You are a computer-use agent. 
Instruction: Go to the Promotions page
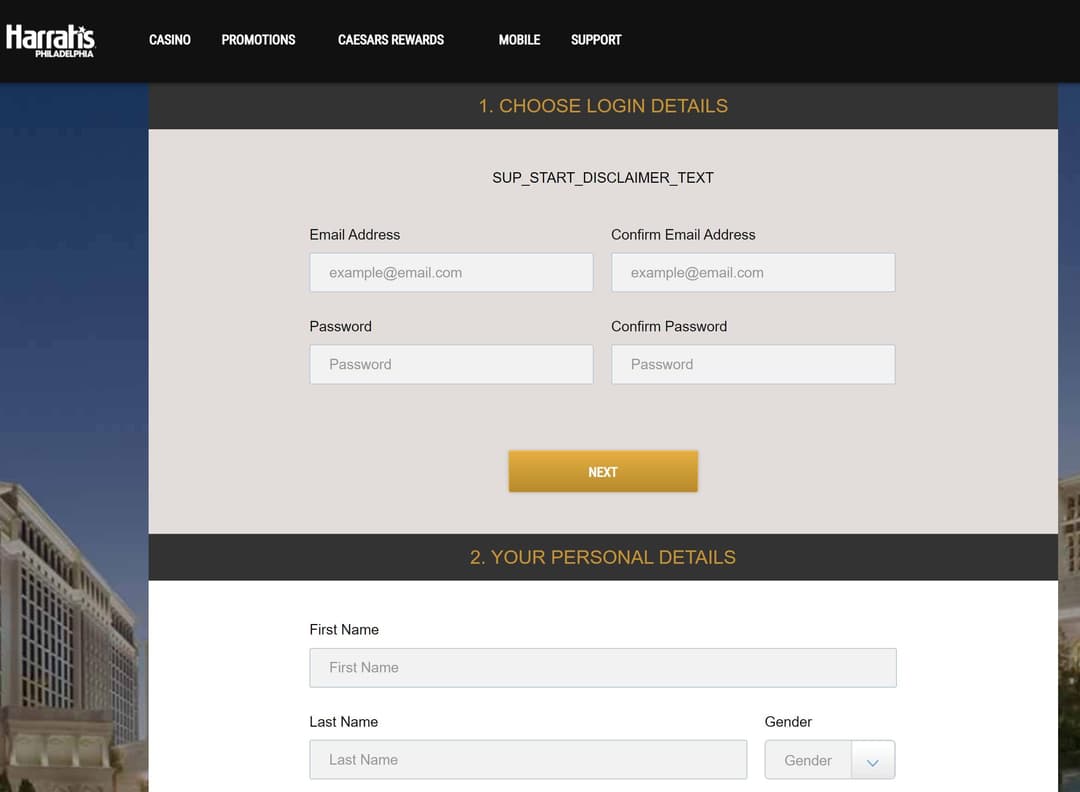[258, 40]
